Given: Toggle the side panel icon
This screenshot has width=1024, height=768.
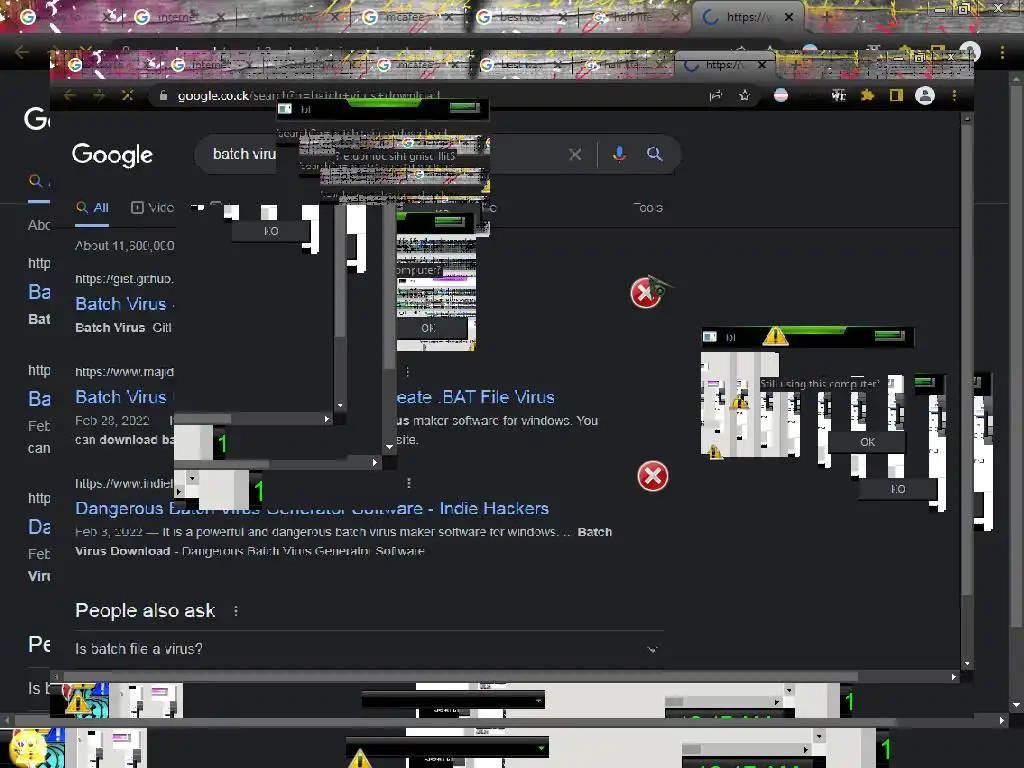Looking at the screenshot, I should pyautogui.click(x=896, y=96).
